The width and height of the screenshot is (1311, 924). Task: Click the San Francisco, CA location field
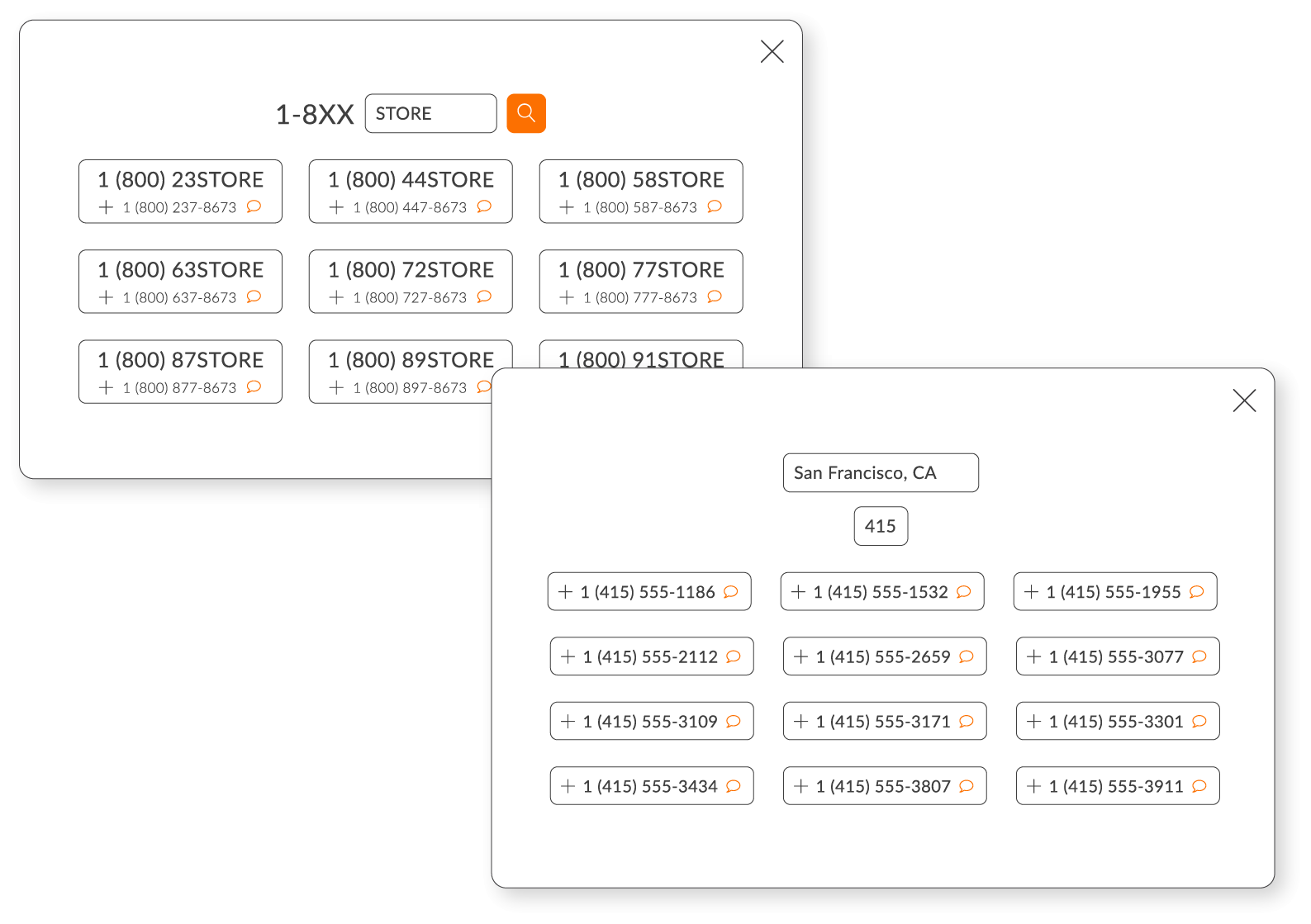[880, 472]
